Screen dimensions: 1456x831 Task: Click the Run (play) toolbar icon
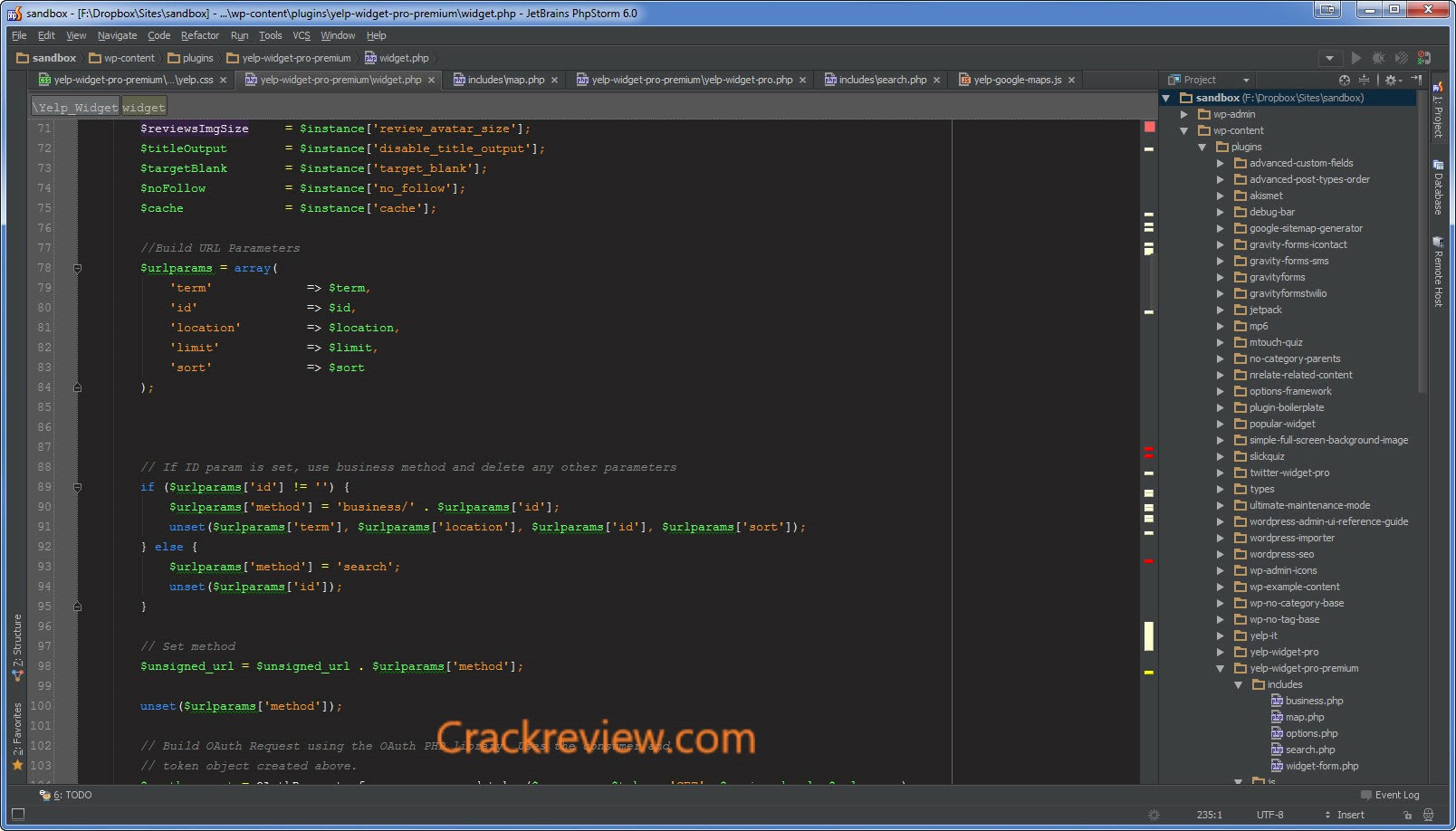tap(1355, 58)
